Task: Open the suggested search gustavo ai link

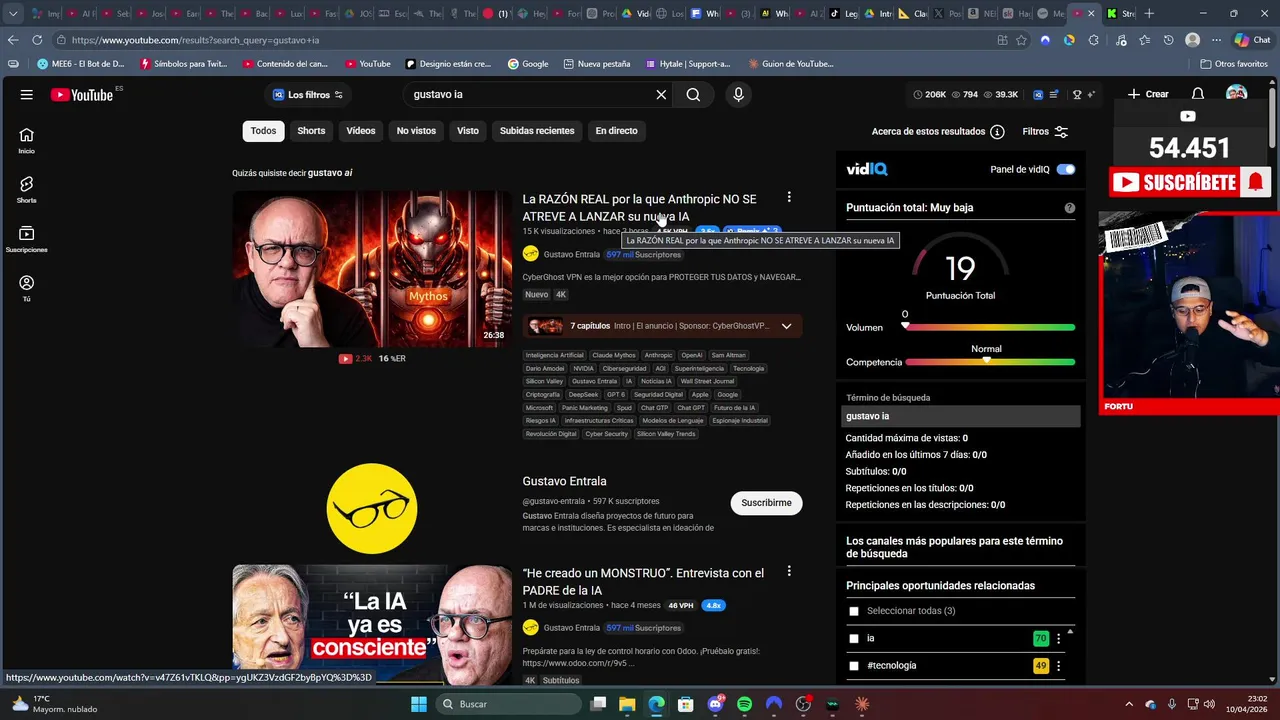Action: coord(330,173)
